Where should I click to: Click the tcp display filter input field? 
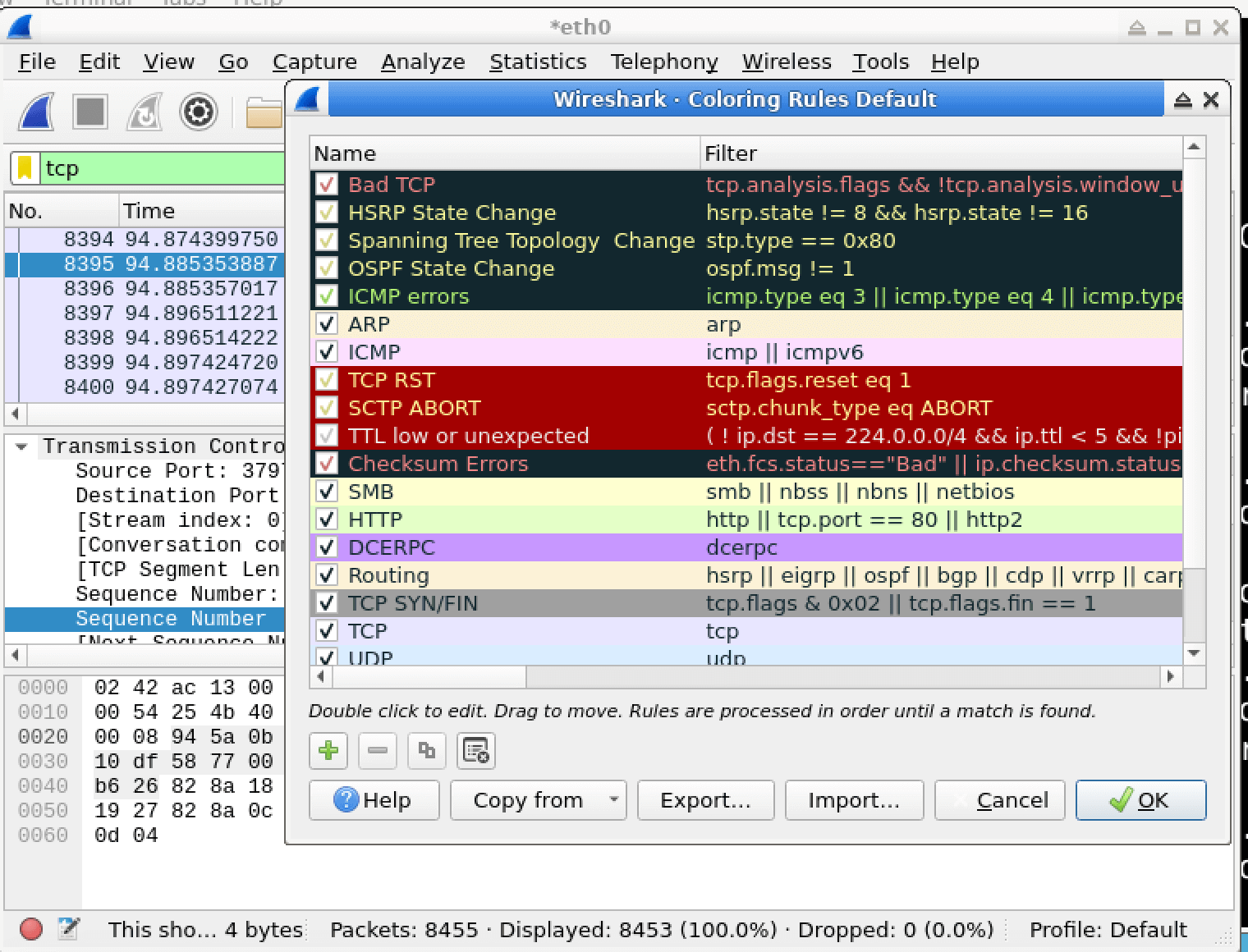point(163,168)
